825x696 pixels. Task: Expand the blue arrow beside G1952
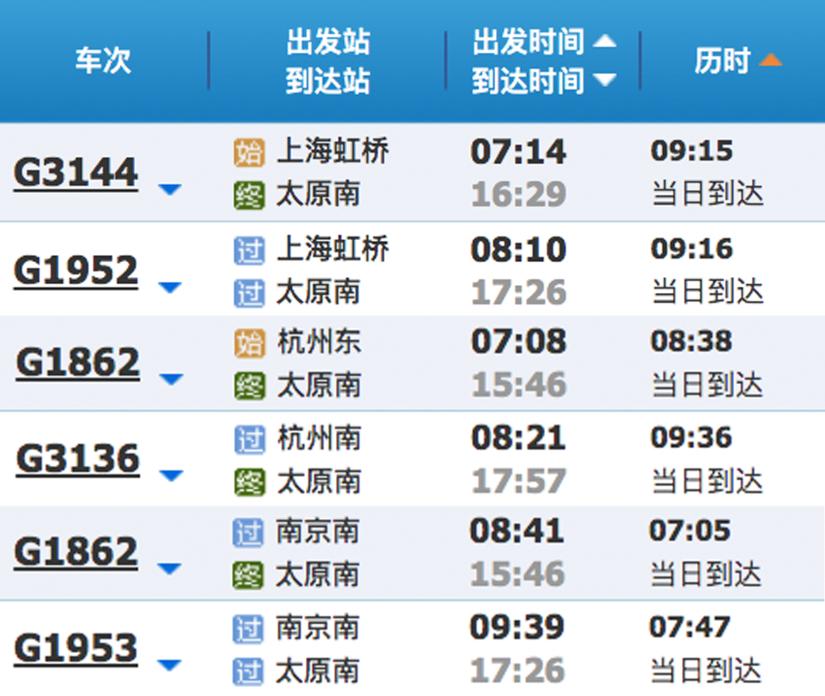coord(170,288)
